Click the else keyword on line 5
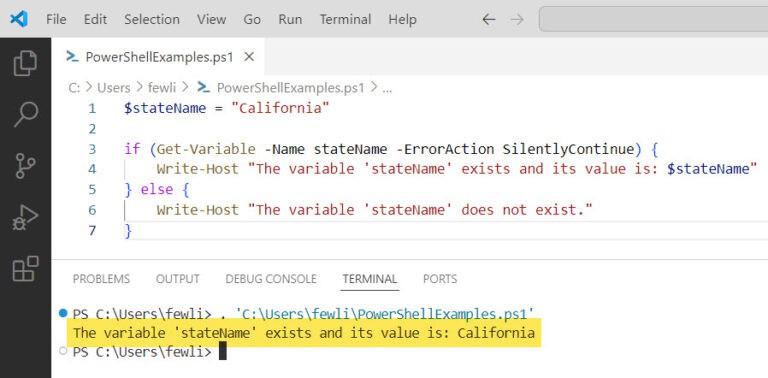The height and width of the screenshot is (378, 768). (157, 189)
